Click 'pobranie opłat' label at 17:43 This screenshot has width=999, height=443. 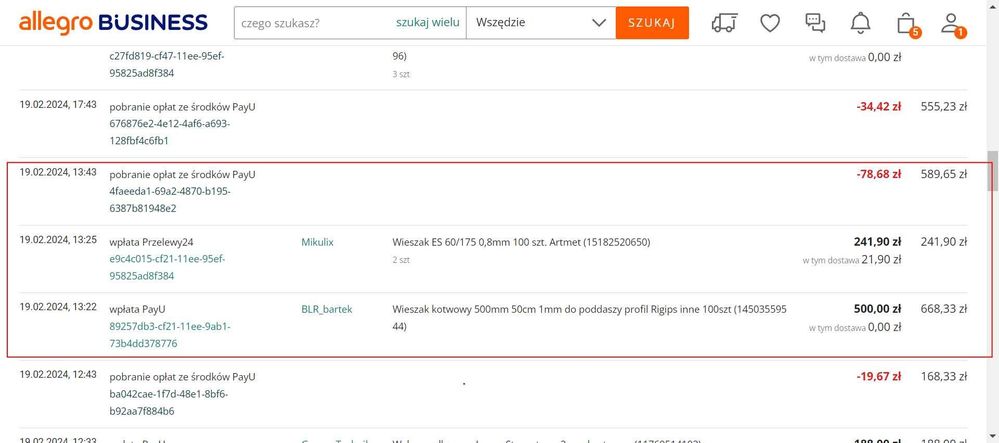pyautogui.click(x=182, y=107)
